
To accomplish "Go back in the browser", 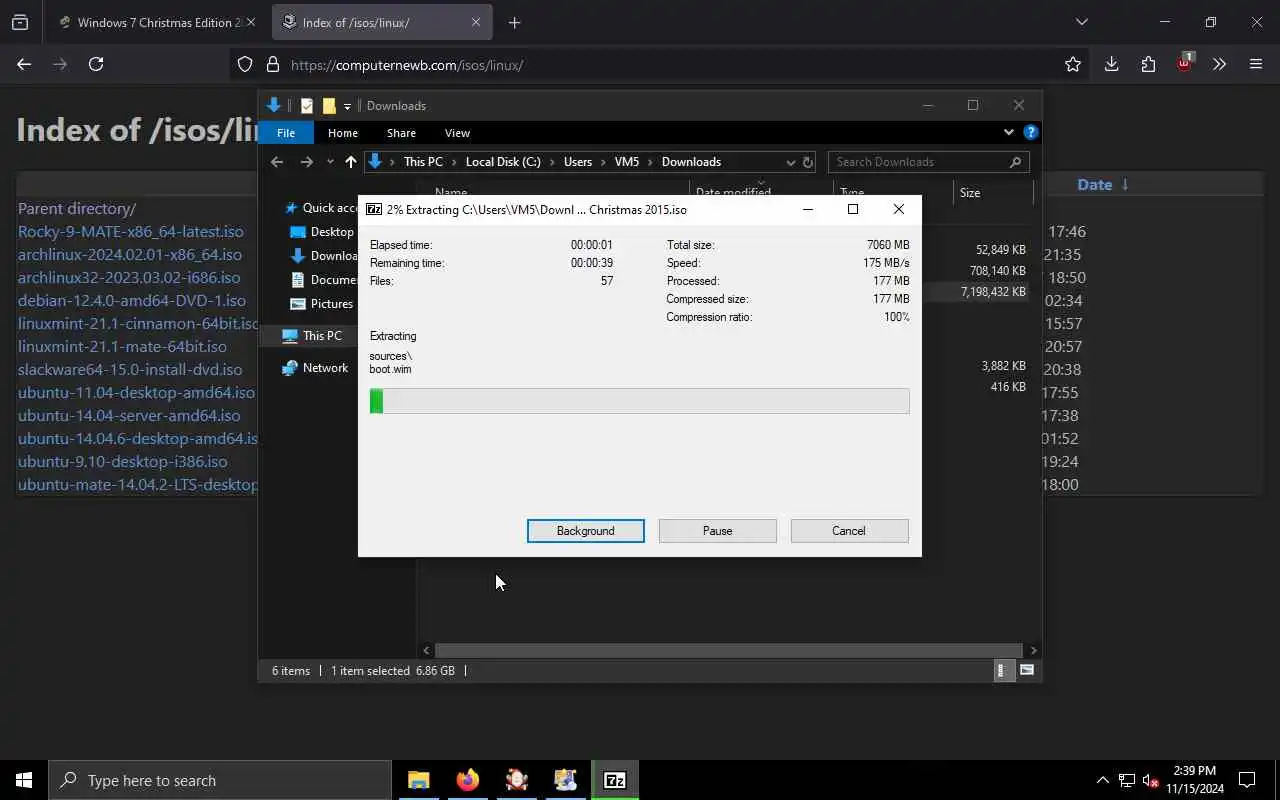I will point(24,64).
